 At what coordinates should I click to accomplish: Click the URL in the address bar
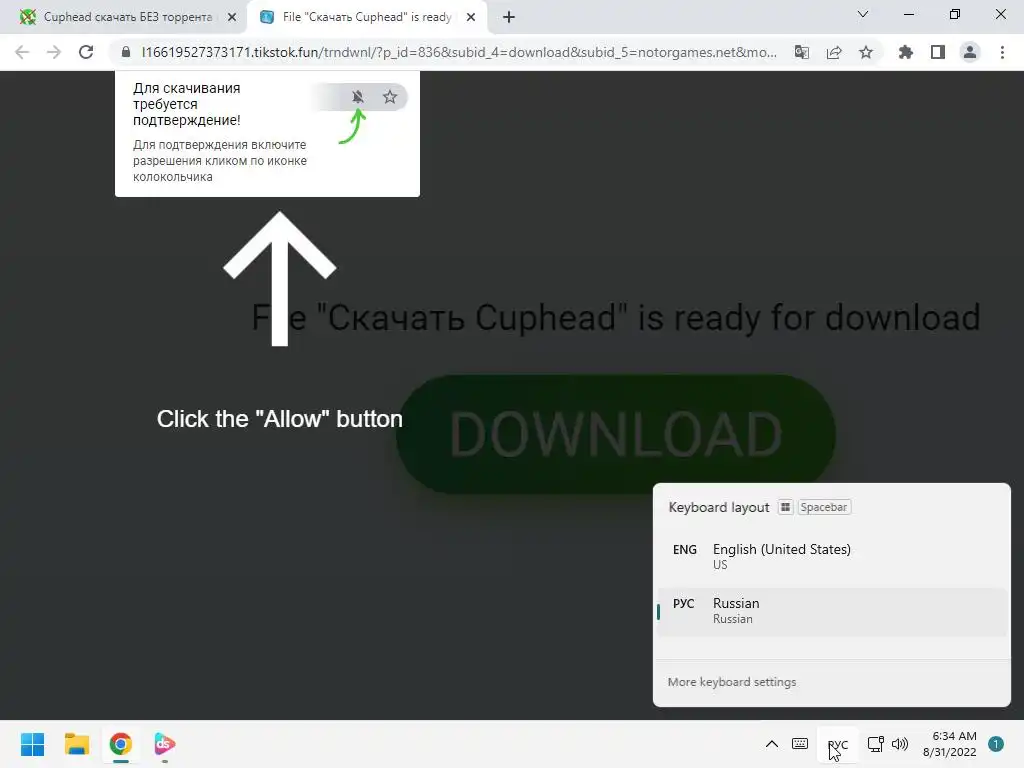pyautogui.click(x=459, y=52)
